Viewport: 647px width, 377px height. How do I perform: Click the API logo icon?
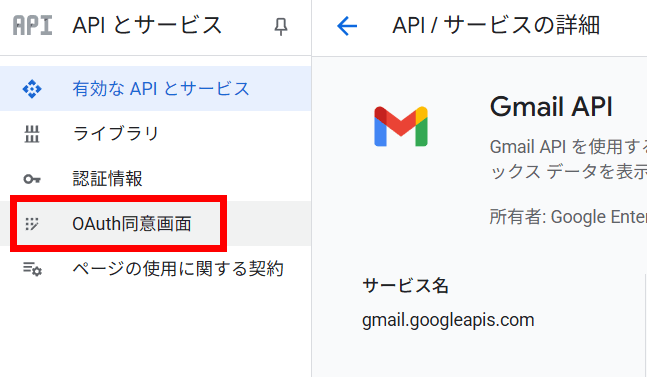tap(32, 26)
